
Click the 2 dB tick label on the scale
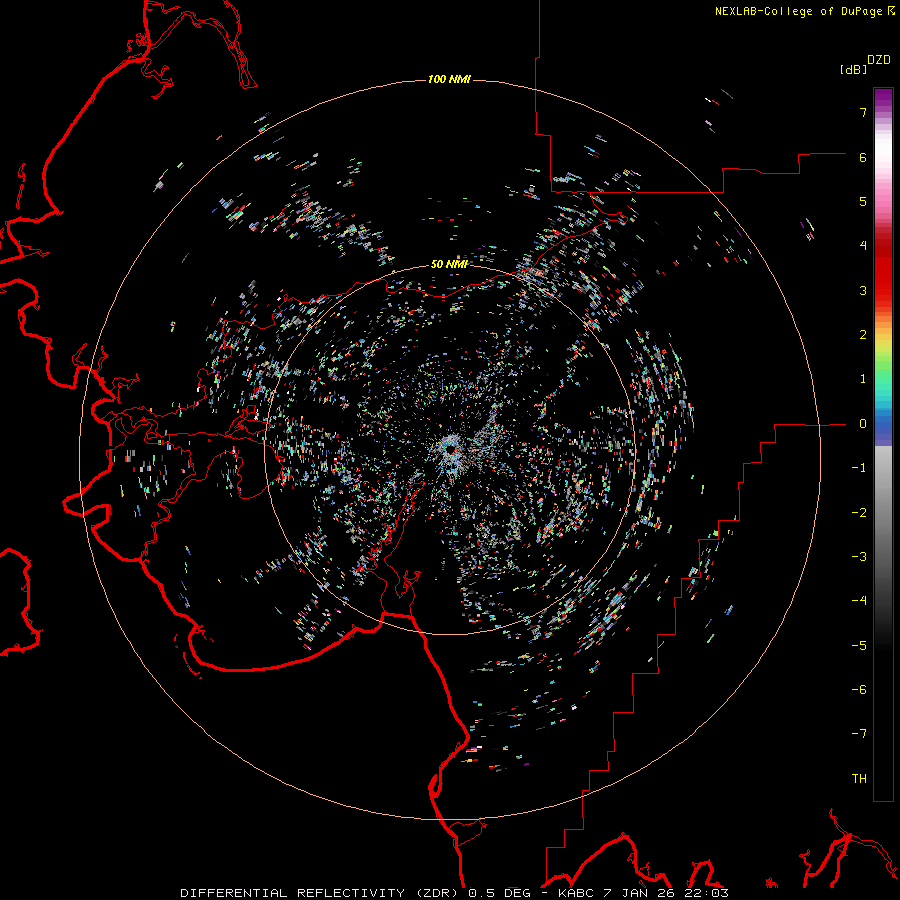(863, 335)
